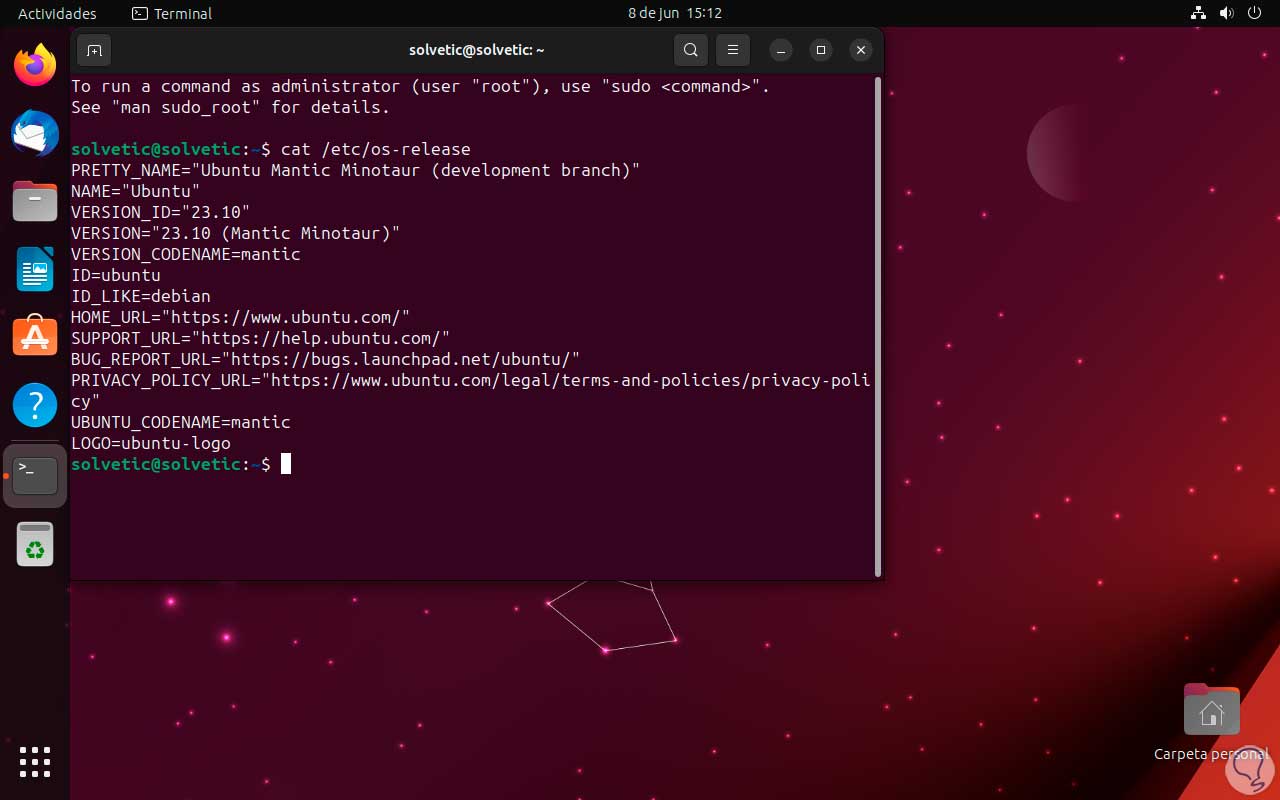Viewport: 1280px width, 800px height.
Task: Click the VERSION_ID="23.10" line
Action: (161, 212)
